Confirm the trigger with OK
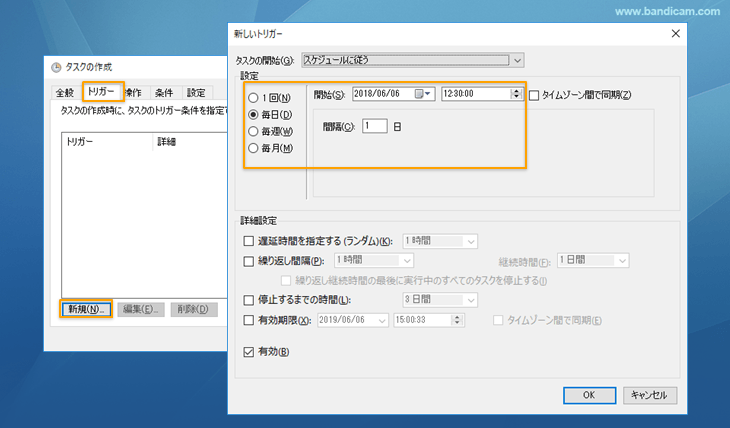The height and width of the screenshot is (428, 730). (x=589, y=395)
